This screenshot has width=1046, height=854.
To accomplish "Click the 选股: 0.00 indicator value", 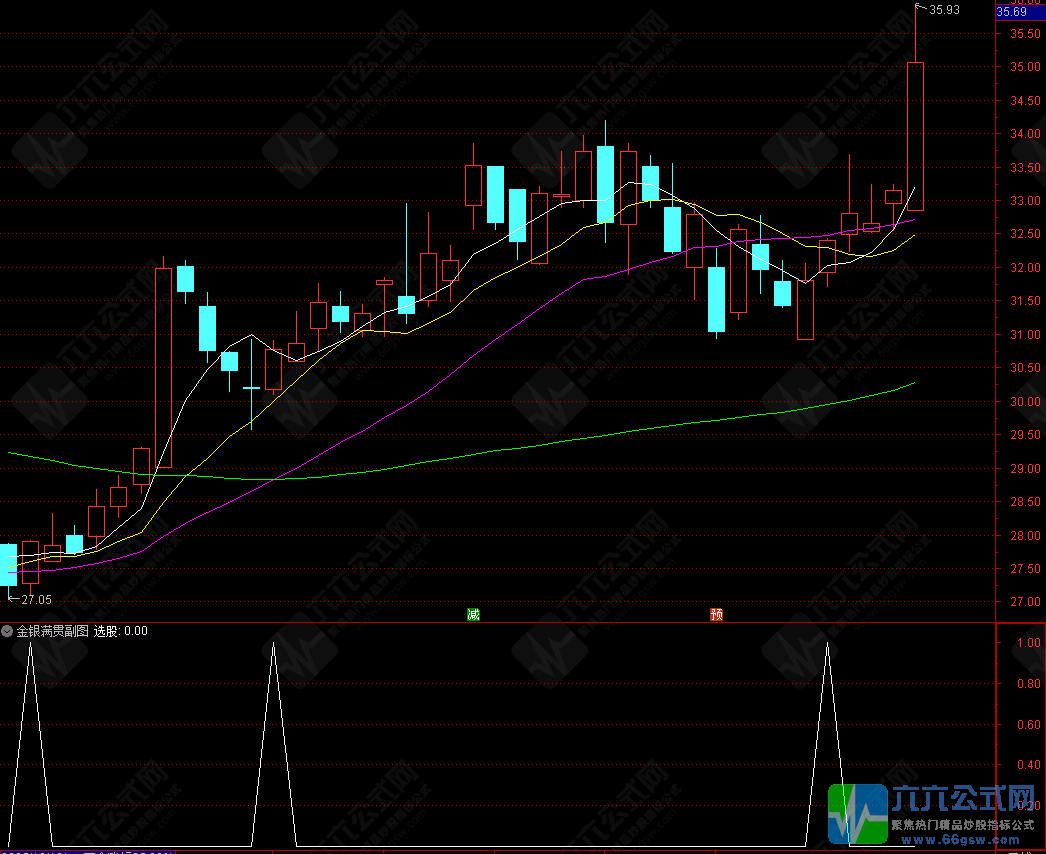I will tap(121, 631).
